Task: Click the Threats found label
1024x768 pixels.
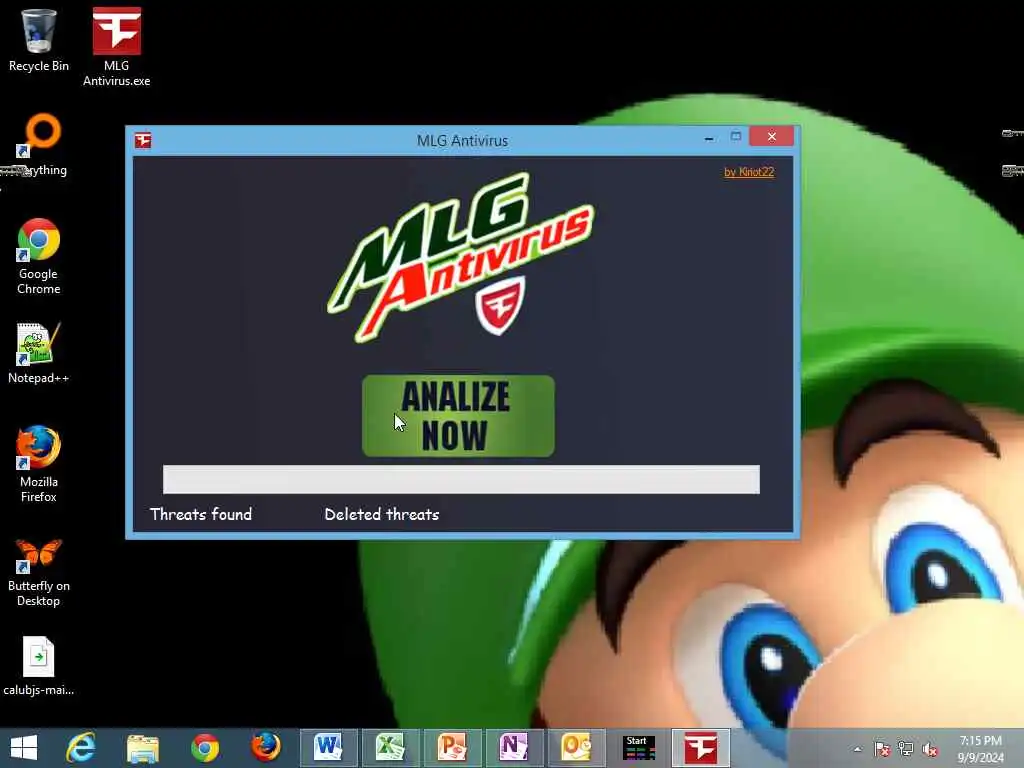Action: pyautogui.click(x=200, y=514)
